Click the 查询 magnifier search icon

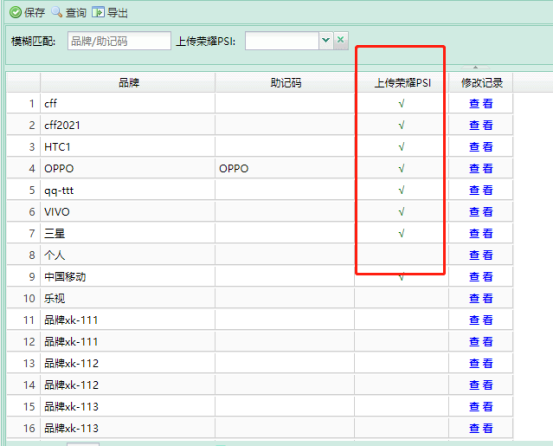[56, 12]
